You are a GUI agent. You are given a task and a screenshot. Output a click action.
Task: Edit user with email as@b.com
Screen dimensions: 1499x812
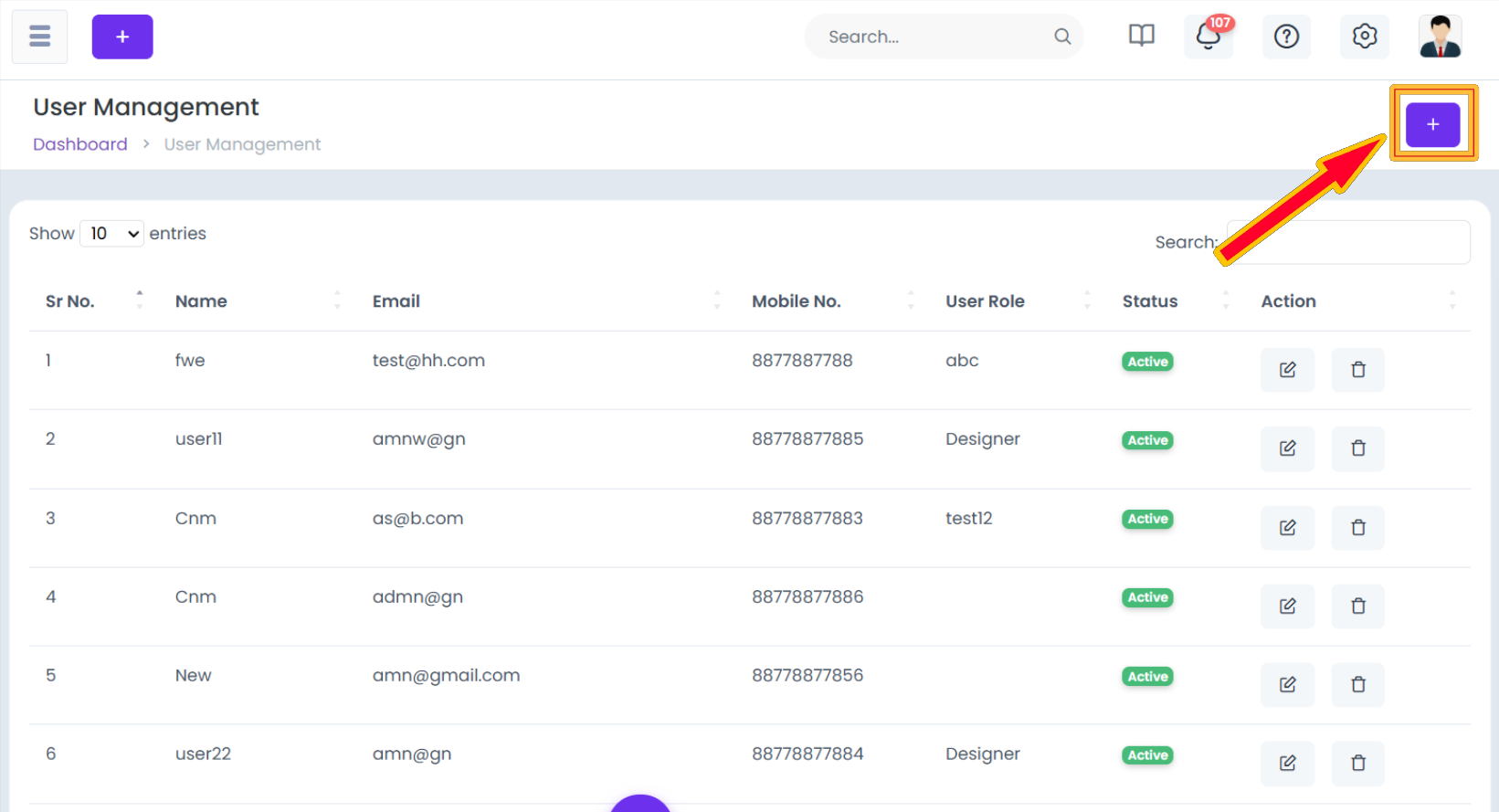1287,527
